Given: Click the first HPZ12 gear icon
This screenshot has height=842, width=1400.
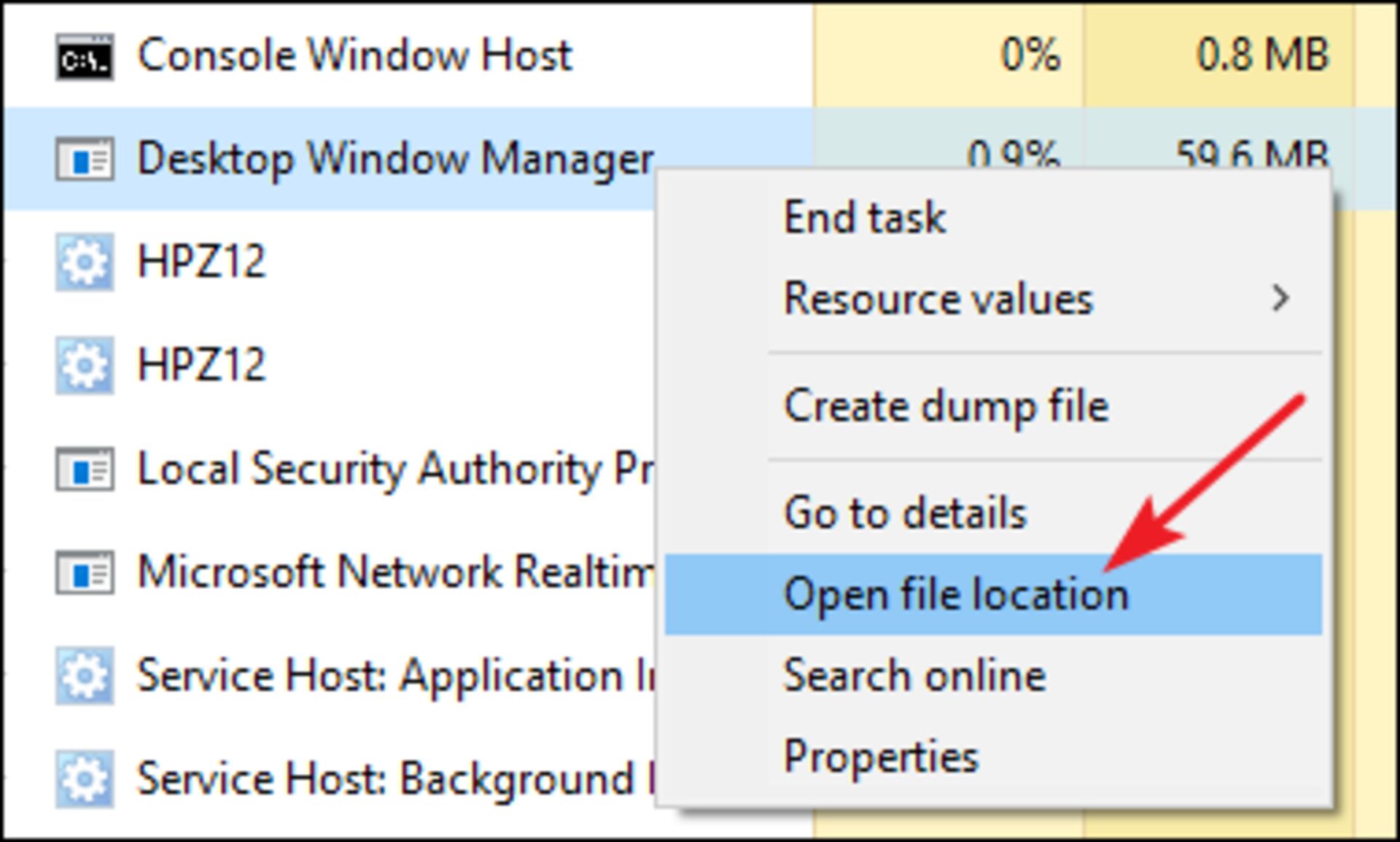Looking at the screenshot, I should [85, 262].
